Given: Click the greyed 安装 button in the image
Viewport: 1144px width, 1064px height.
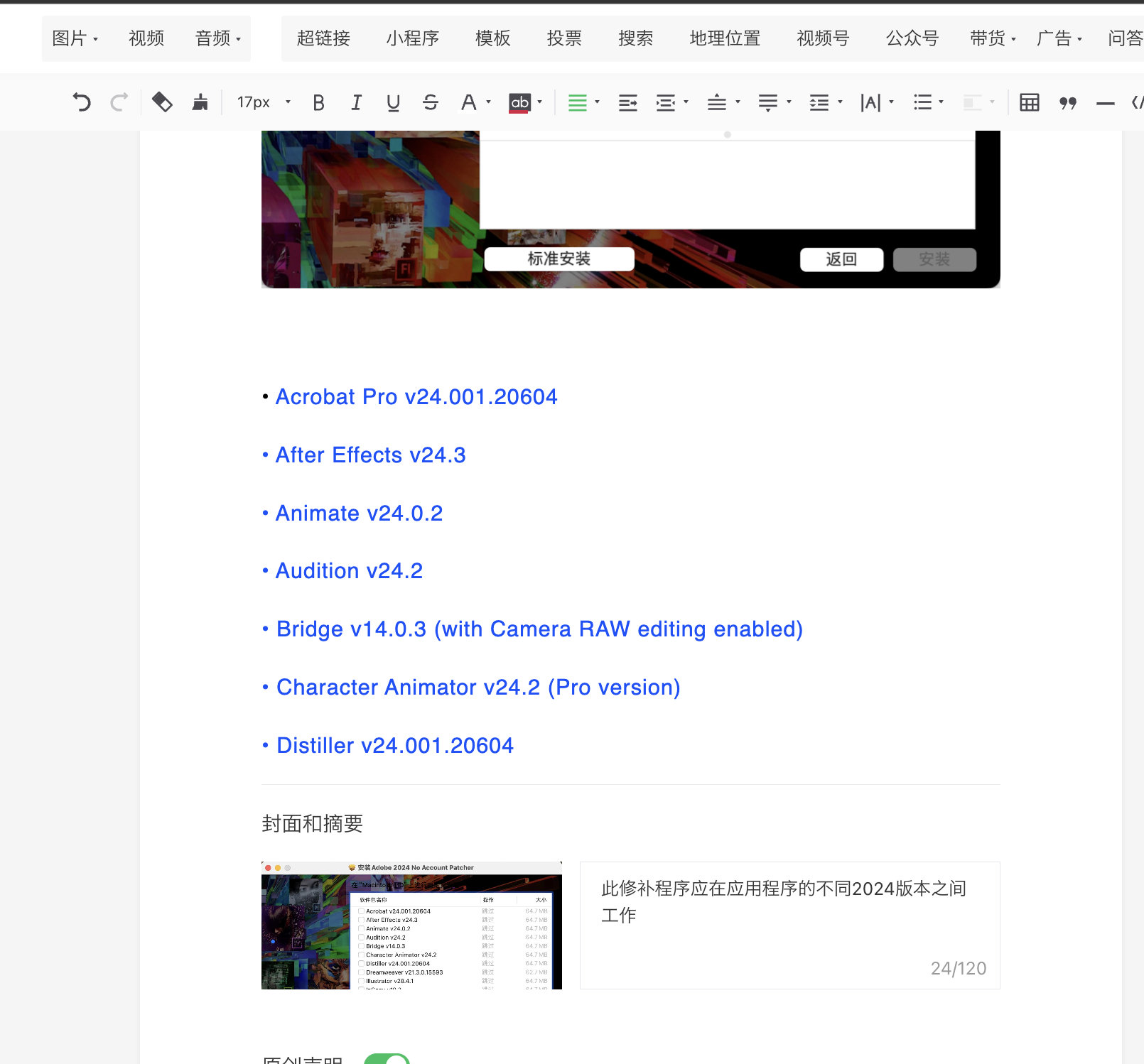Looking at the screenshot, I should coord(934,259).
